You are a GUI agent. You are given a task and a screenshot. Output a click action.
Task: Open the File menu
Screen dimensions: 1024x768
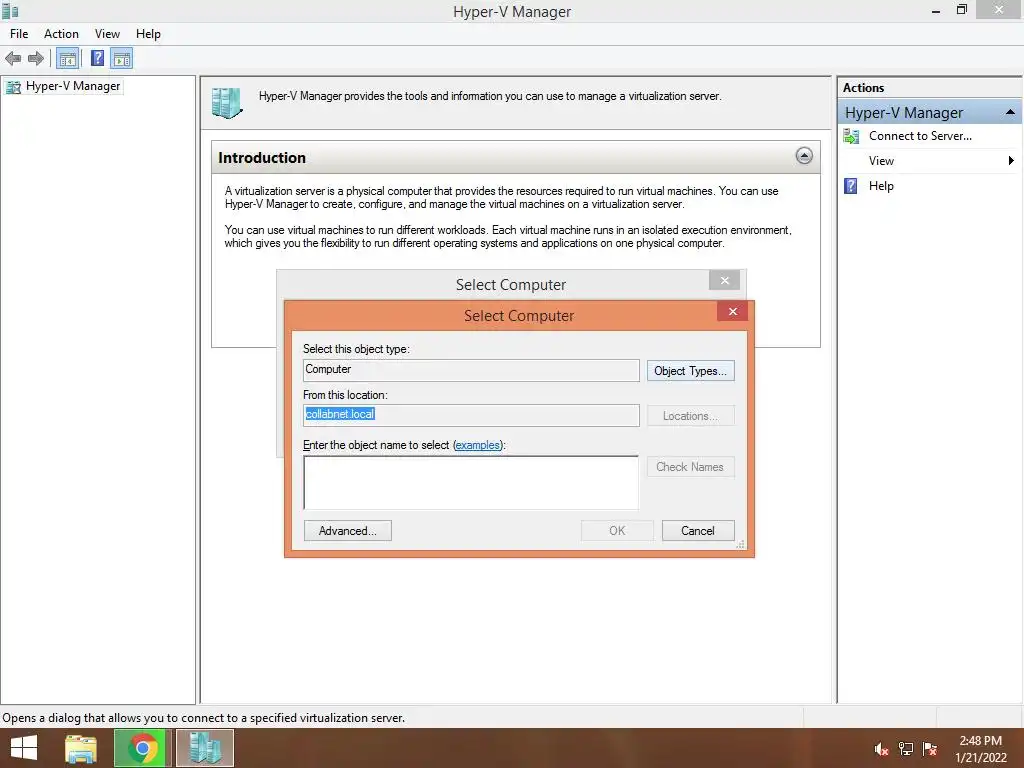tap(19, 34)
